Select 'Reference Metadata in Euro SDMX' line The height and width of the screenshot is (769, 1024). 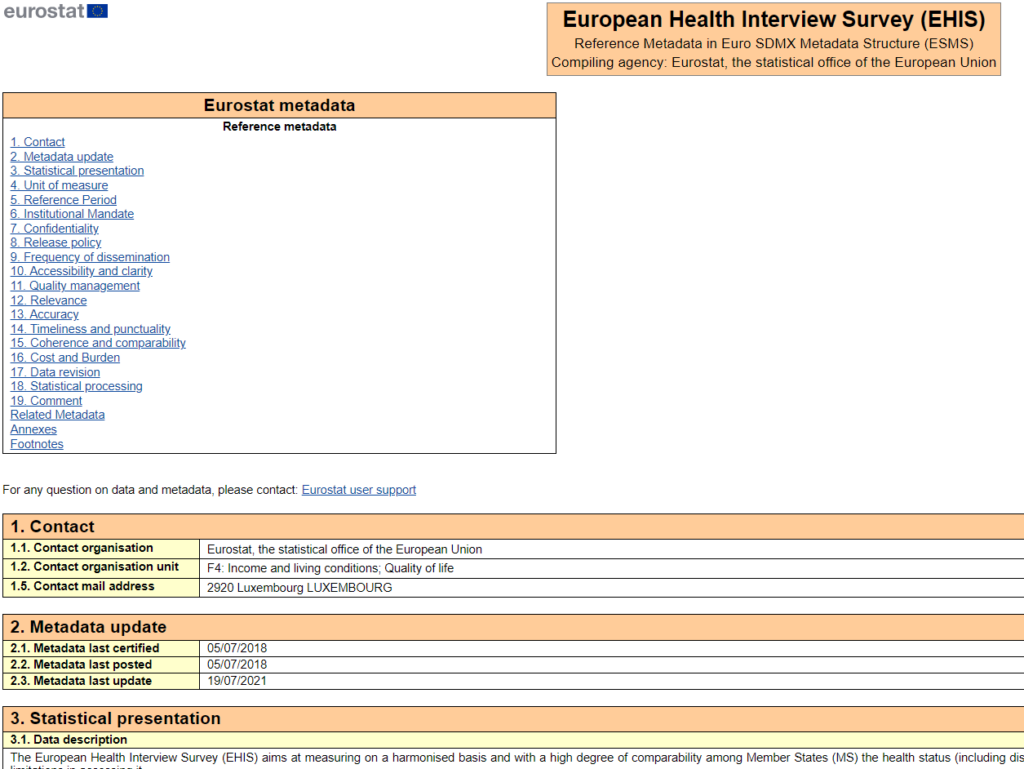774,44
